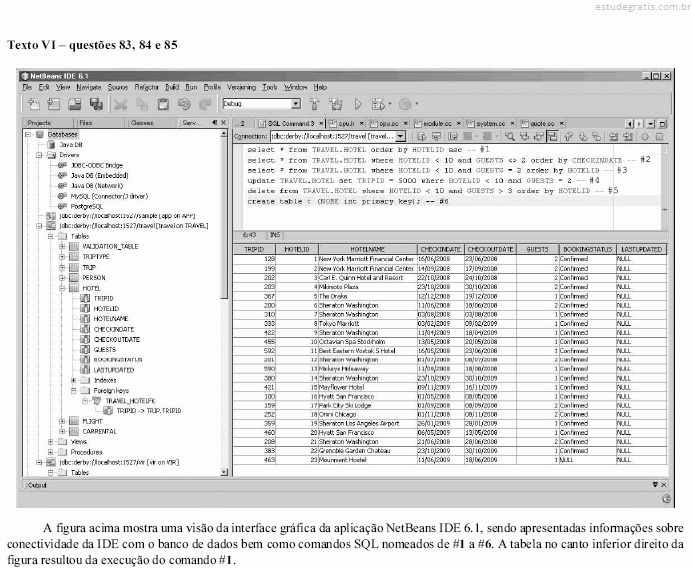This screenshot has height=568, width=692.
Task: Show editor tab list dropdown arrow
Action: coord(651,124)
